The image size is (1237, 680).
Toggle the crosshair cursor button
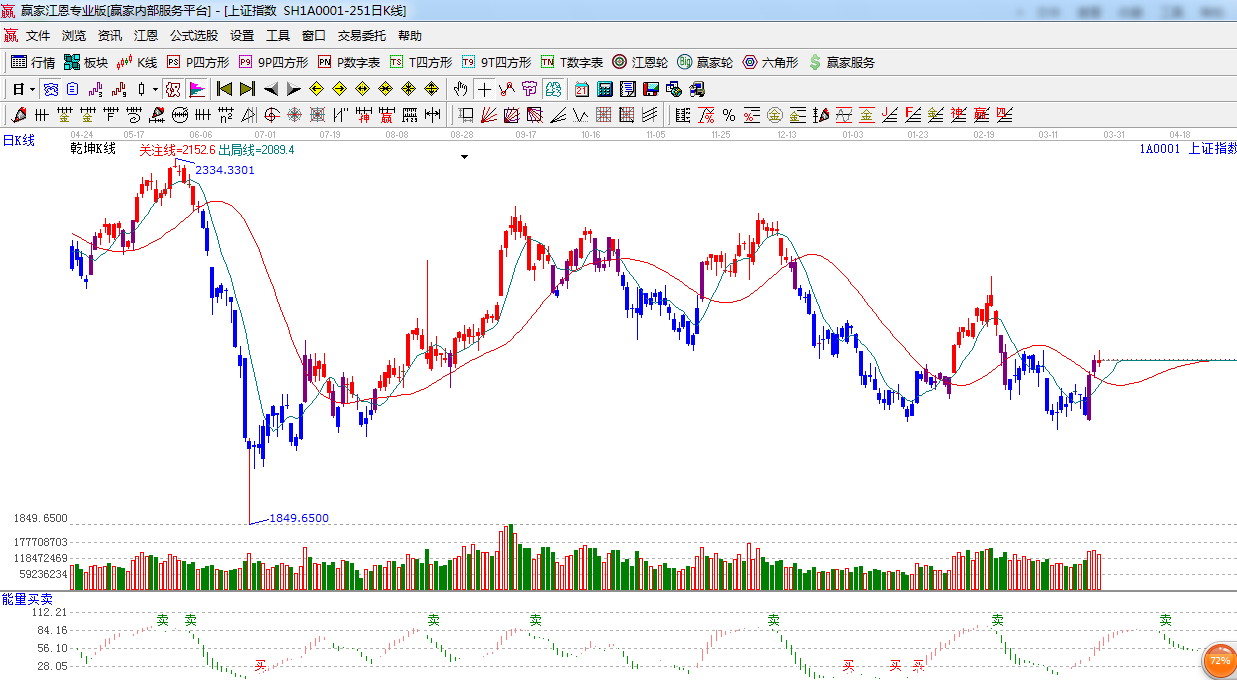click(484, 89)
